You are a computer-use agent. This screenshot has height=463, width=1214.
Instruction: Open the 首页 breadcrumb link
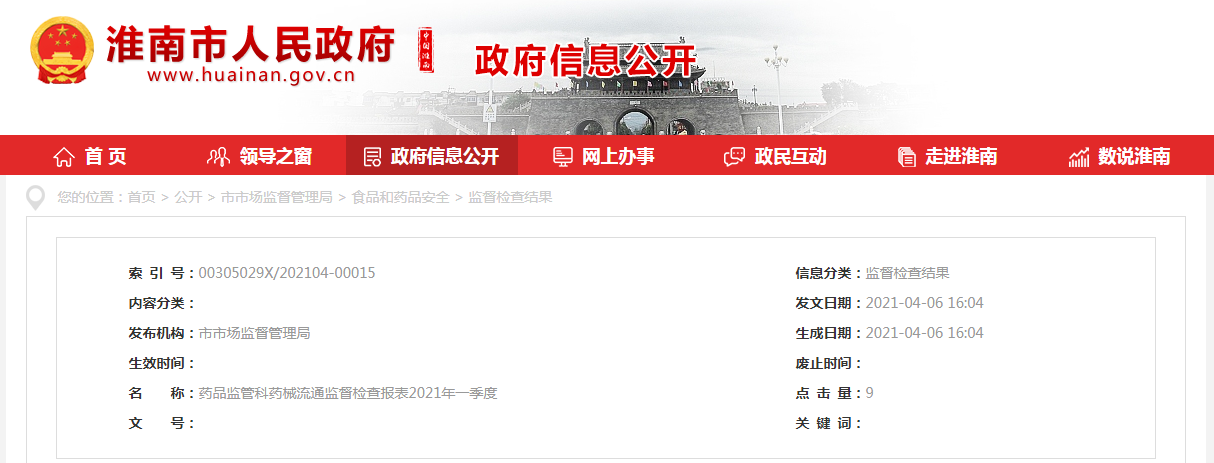141,197
